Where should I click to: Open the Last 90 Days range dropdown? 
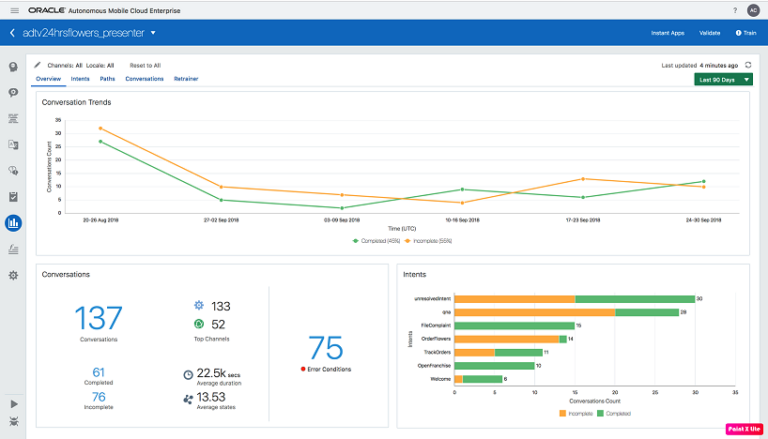tap(722, 79)
